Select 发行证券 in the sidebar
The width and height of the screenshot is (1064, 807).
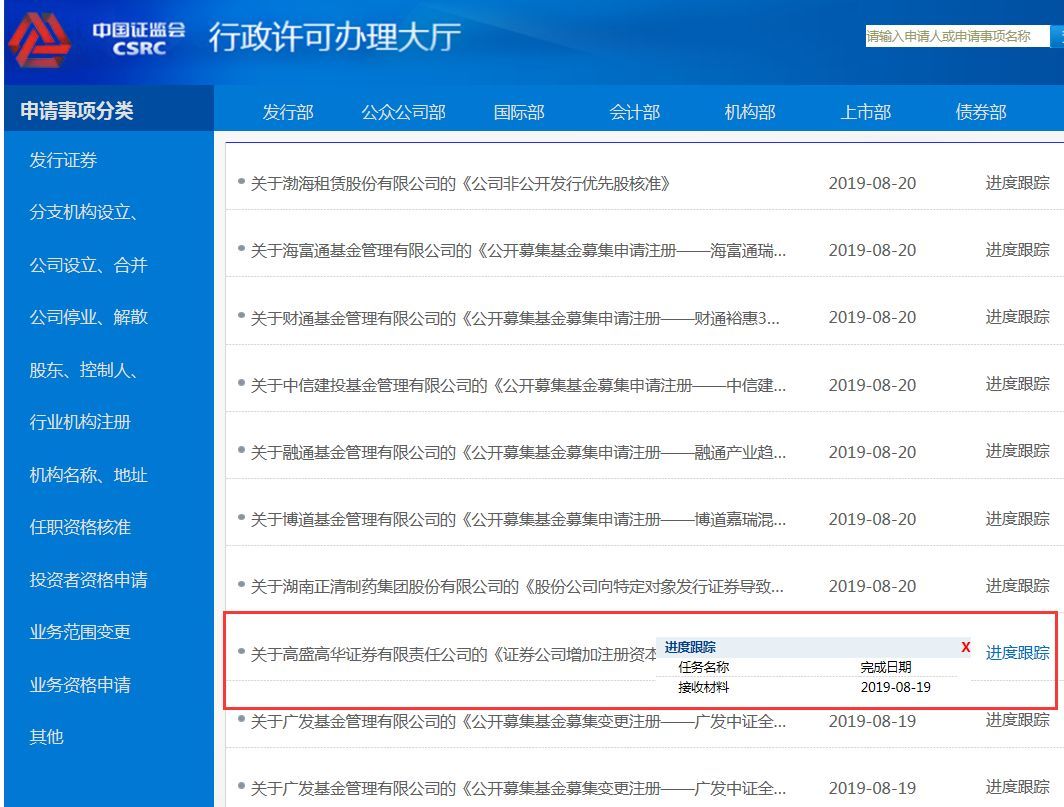[63, 160]
